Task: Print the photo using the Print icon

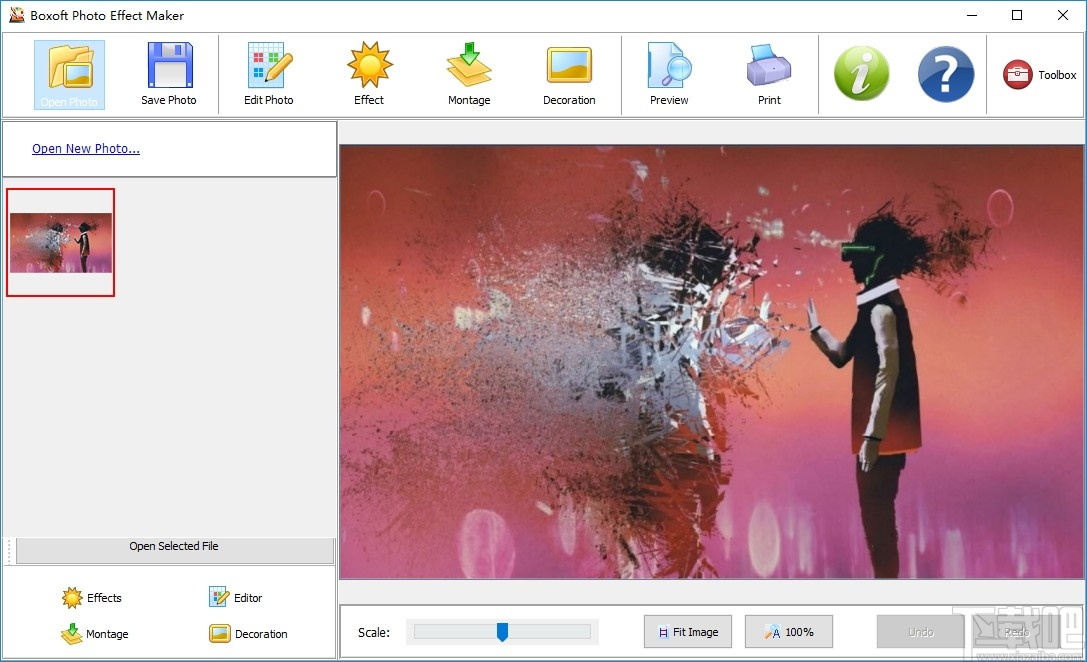Action: coord(768,73)
